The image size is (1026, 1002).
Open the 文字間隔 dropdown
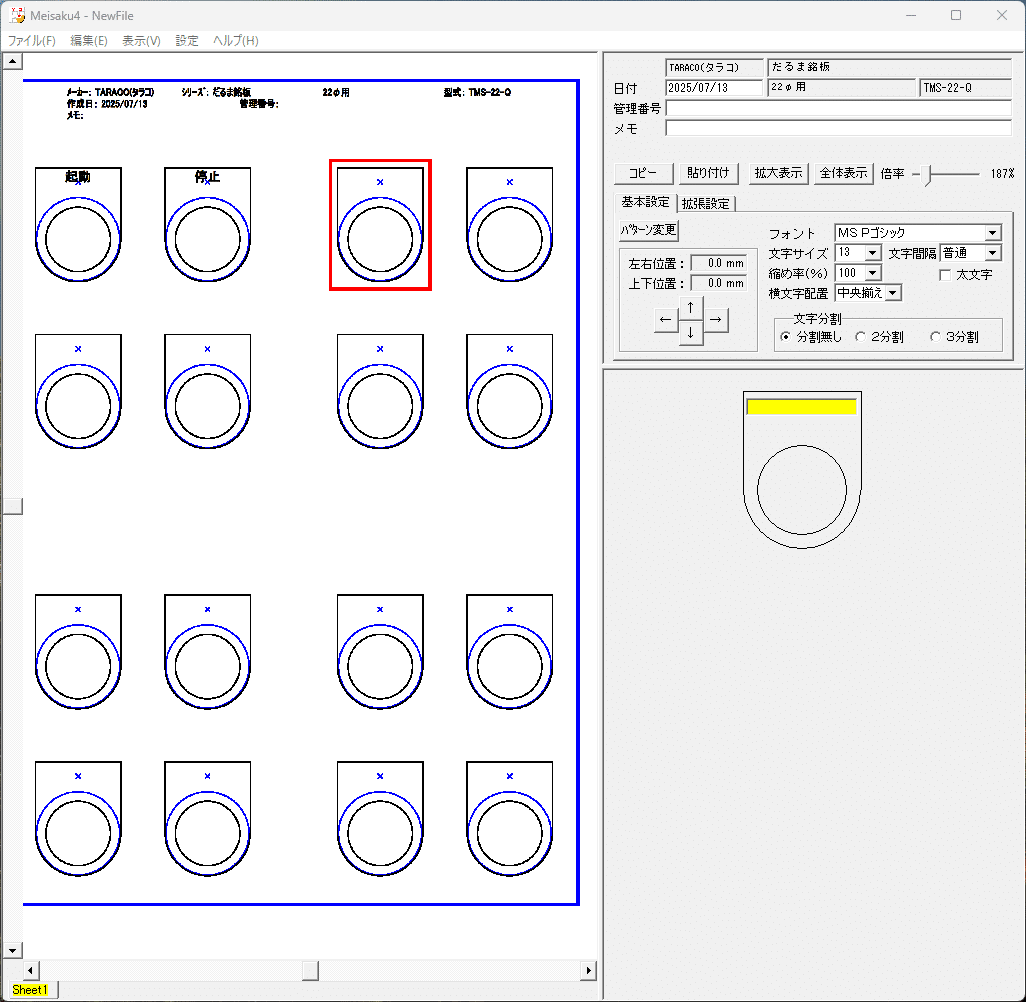[993, 253]
